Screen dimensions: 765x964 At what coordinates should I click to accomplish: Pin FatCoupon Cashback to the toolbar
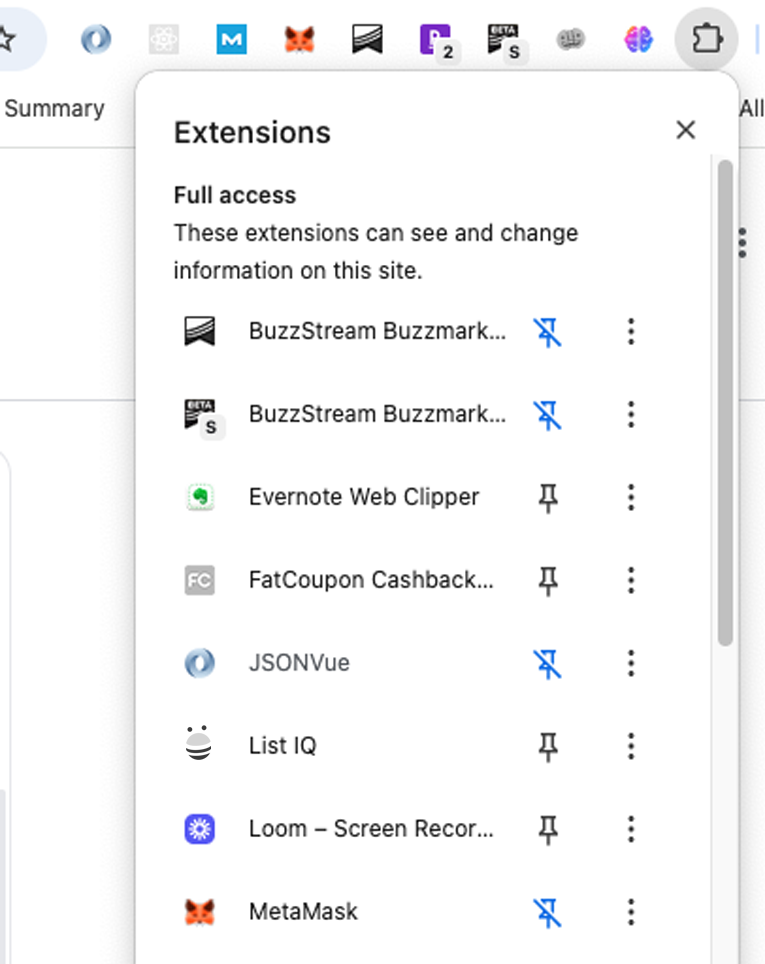(547, 580)
